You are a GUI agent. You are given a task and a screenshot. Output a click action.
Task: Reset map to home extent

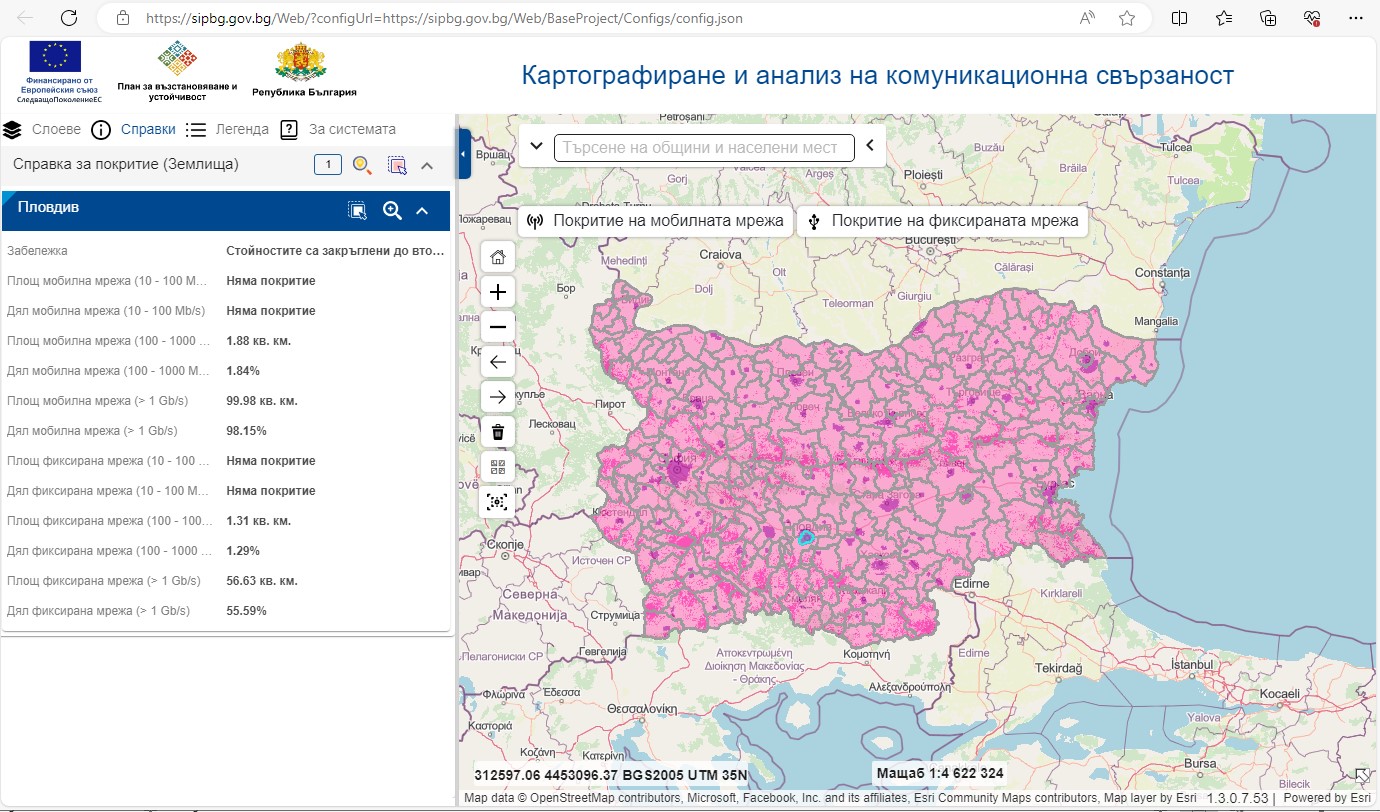[x=498, y=257]
